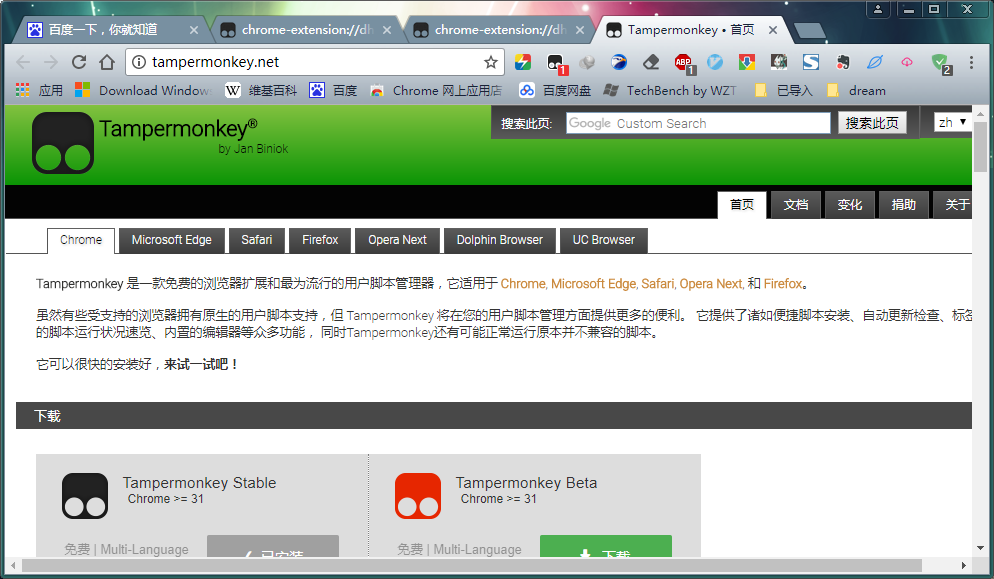This screenshot has width=994, height=579.
Task: Go to the browser home page icon
Action: point(107,62)
